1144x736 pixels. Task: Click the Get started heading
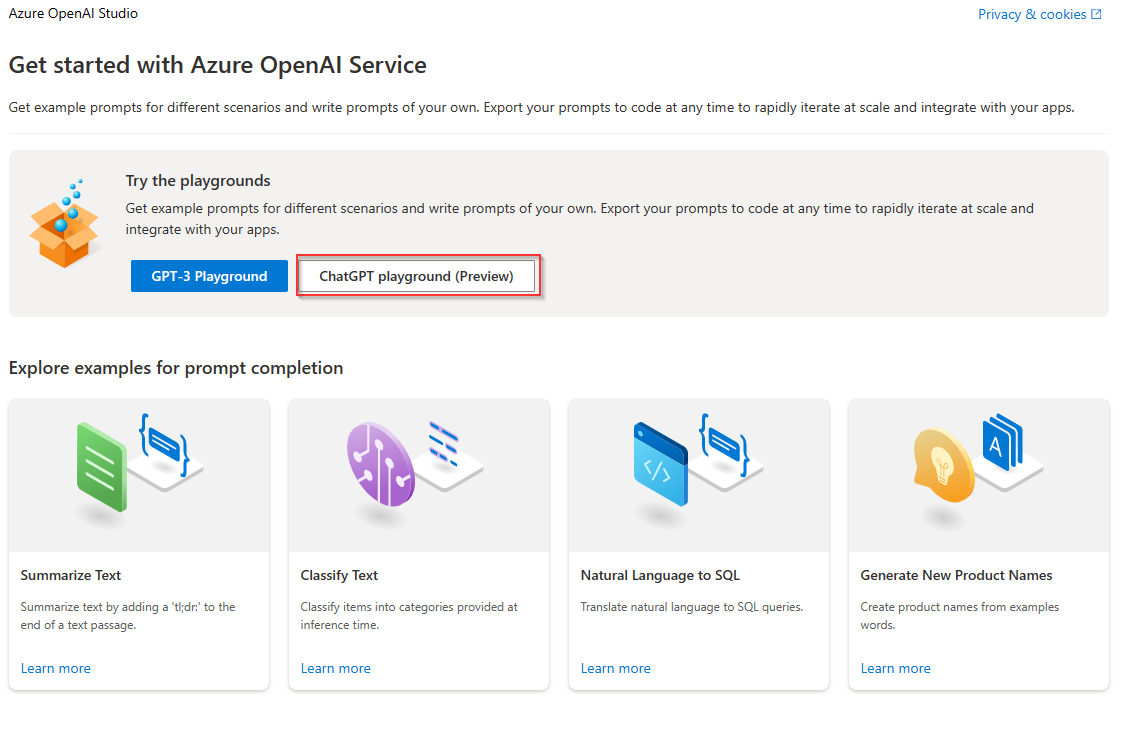(217, 64)
